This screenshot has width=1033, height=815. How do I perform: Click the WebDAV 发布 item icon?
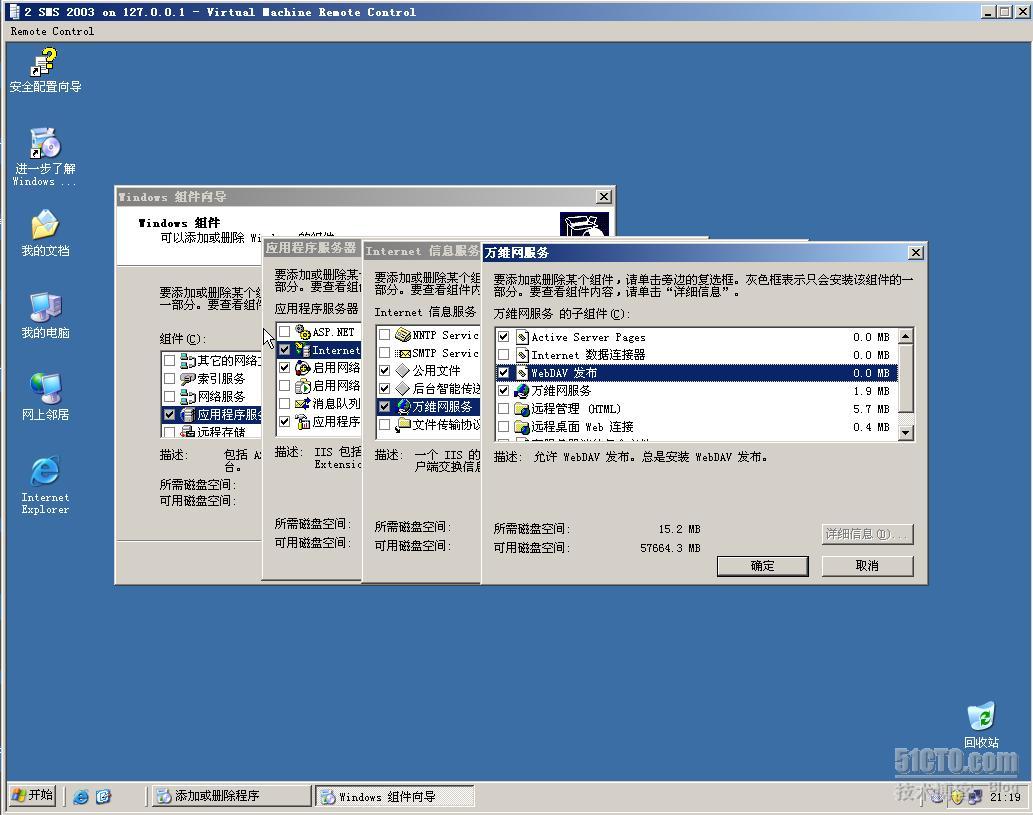point(522,373)
